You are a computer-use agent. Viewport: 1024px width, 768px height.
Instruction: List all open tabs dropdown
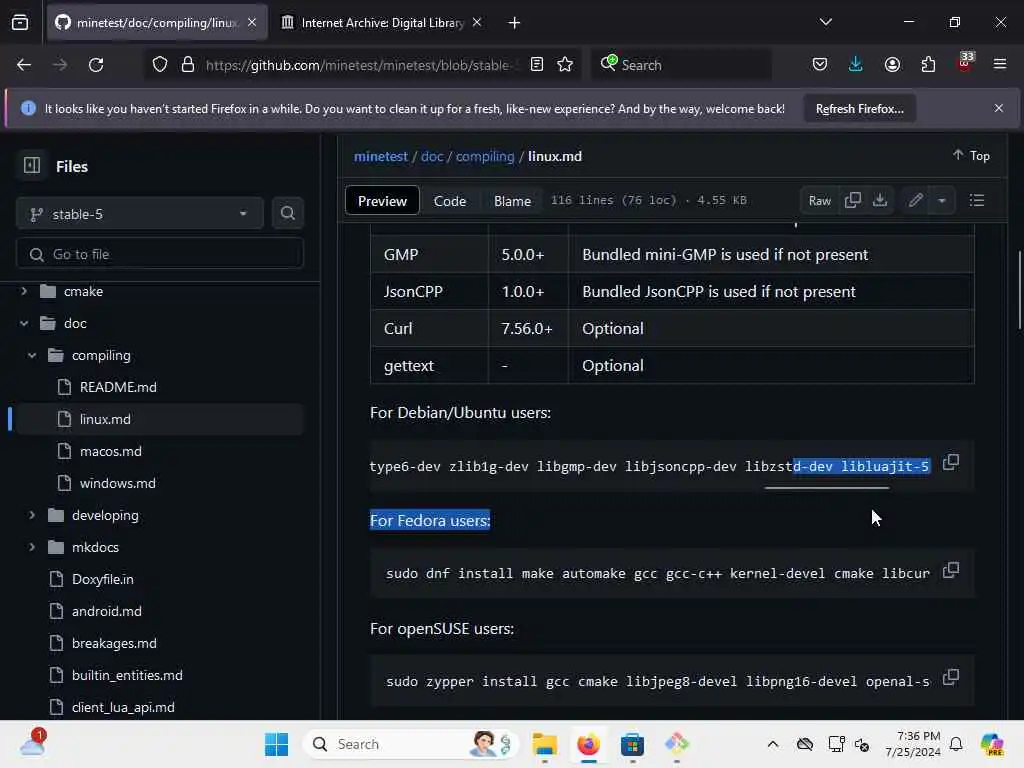click(x=825, y=22)
